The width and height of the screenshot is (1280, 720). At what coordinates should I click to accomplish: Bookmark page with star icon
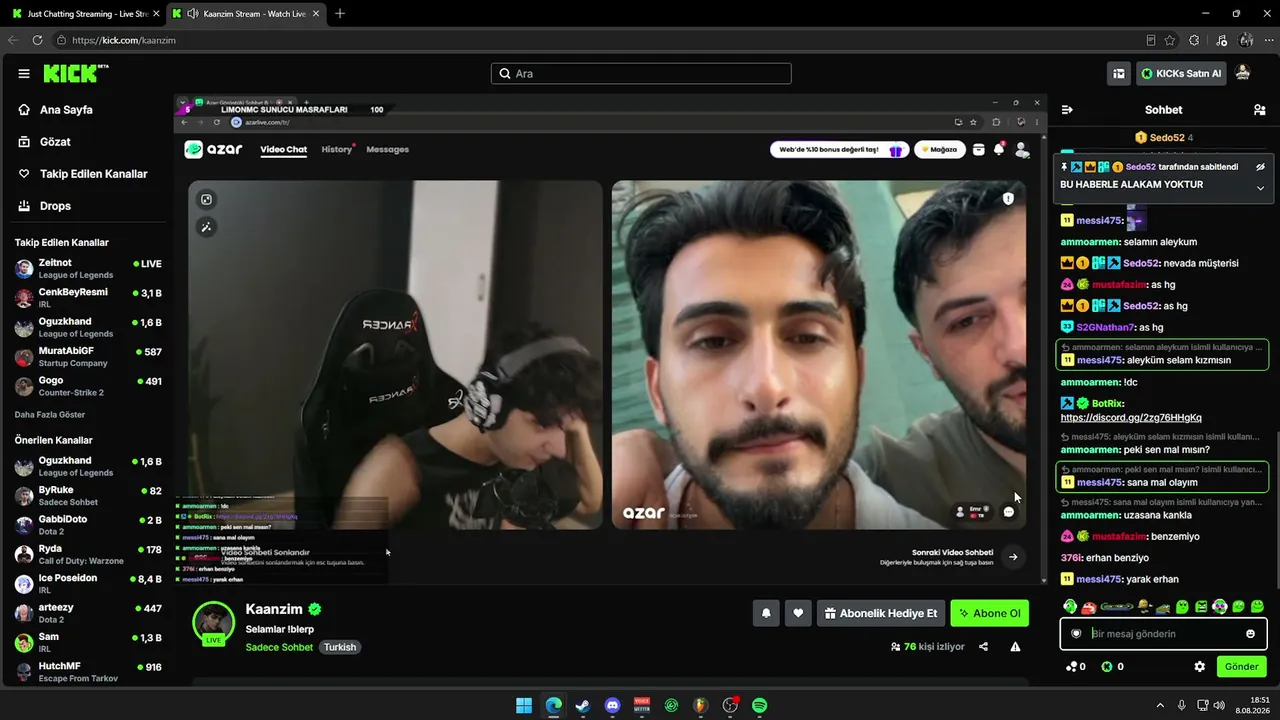click(1170, 40)
